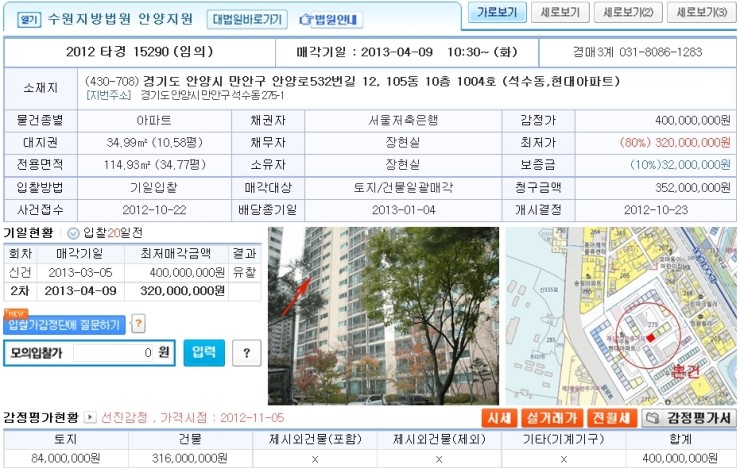Screen dimensions: 740x472
Task: Click the orange 전월세 button
Action: pyautogui.click(x=611, y=418)
